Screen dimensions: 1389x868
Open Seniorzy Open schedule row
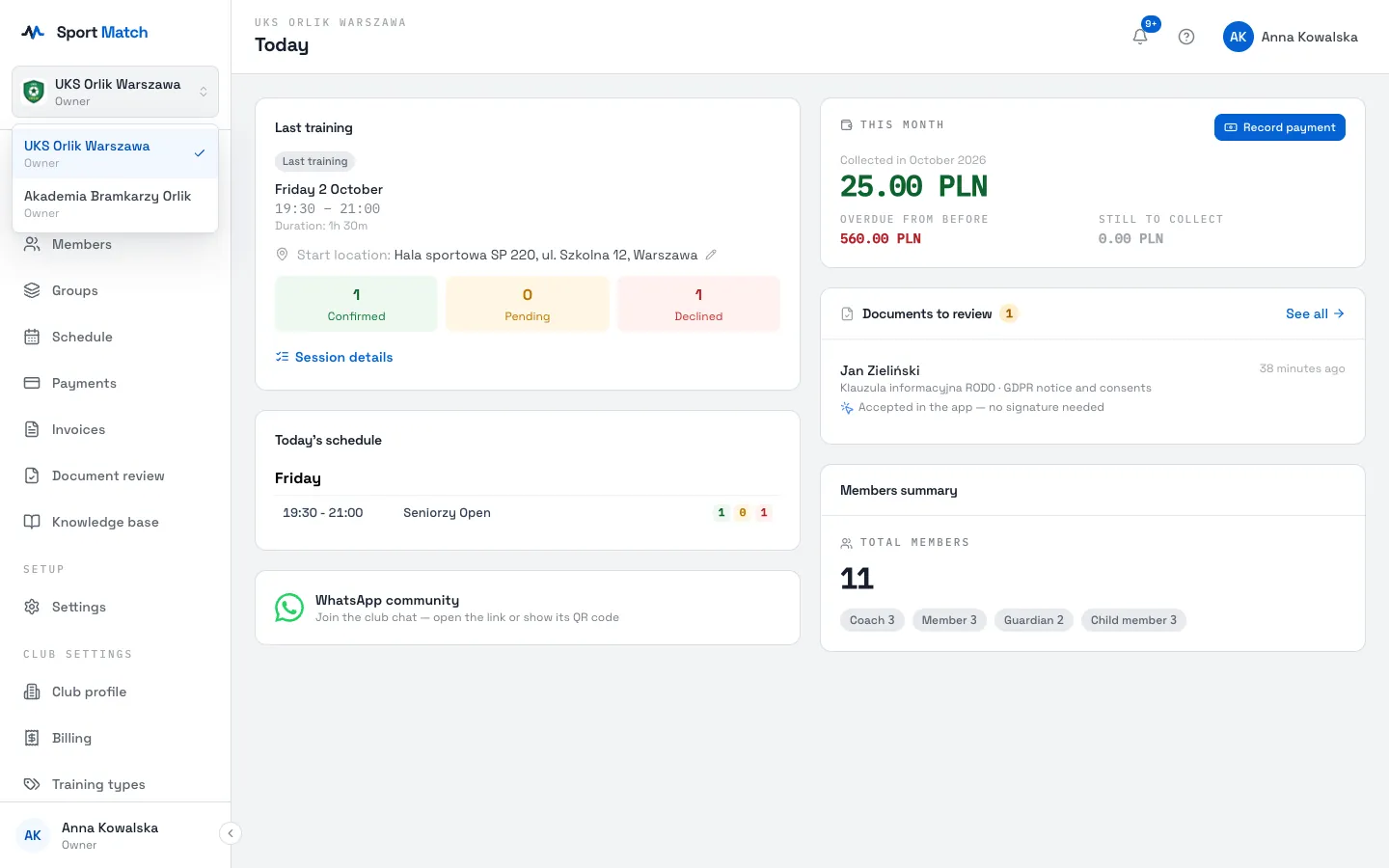(x=528, y=513)
